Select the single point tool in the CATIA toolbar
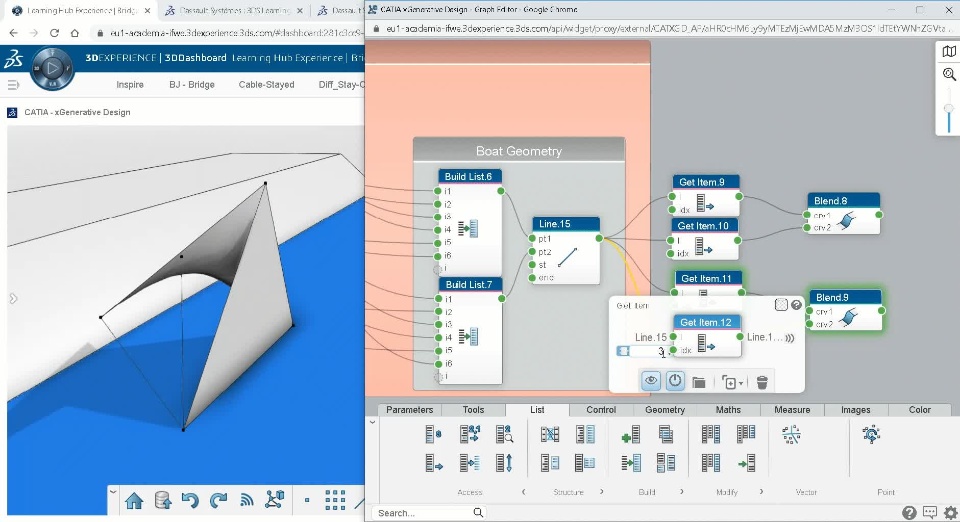The image size is (960, 522). [307, 500]
